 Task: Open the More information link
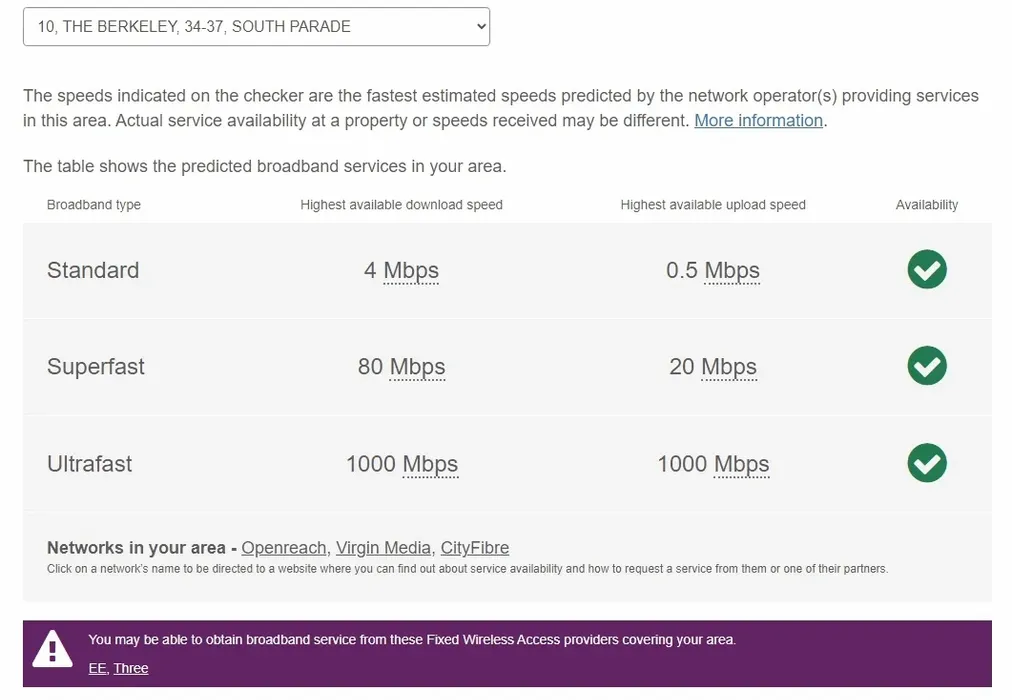coord(758,120)
